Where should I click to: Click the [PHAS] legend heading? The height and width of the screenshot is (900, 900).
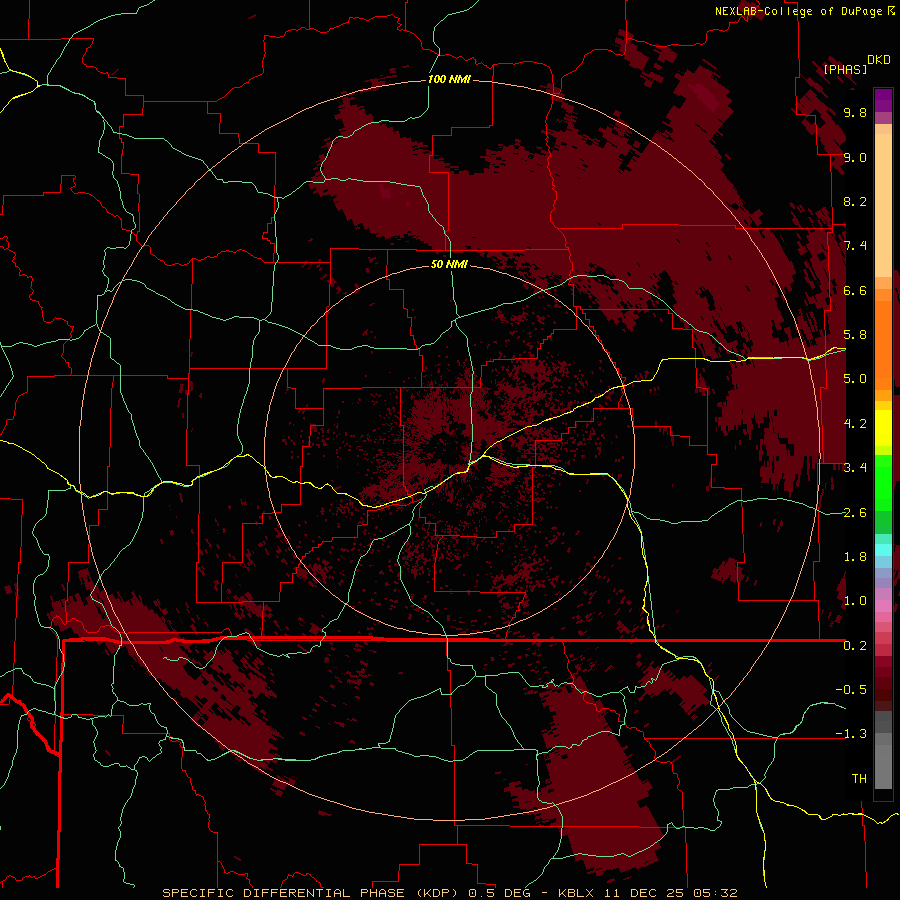click(845, 69)
